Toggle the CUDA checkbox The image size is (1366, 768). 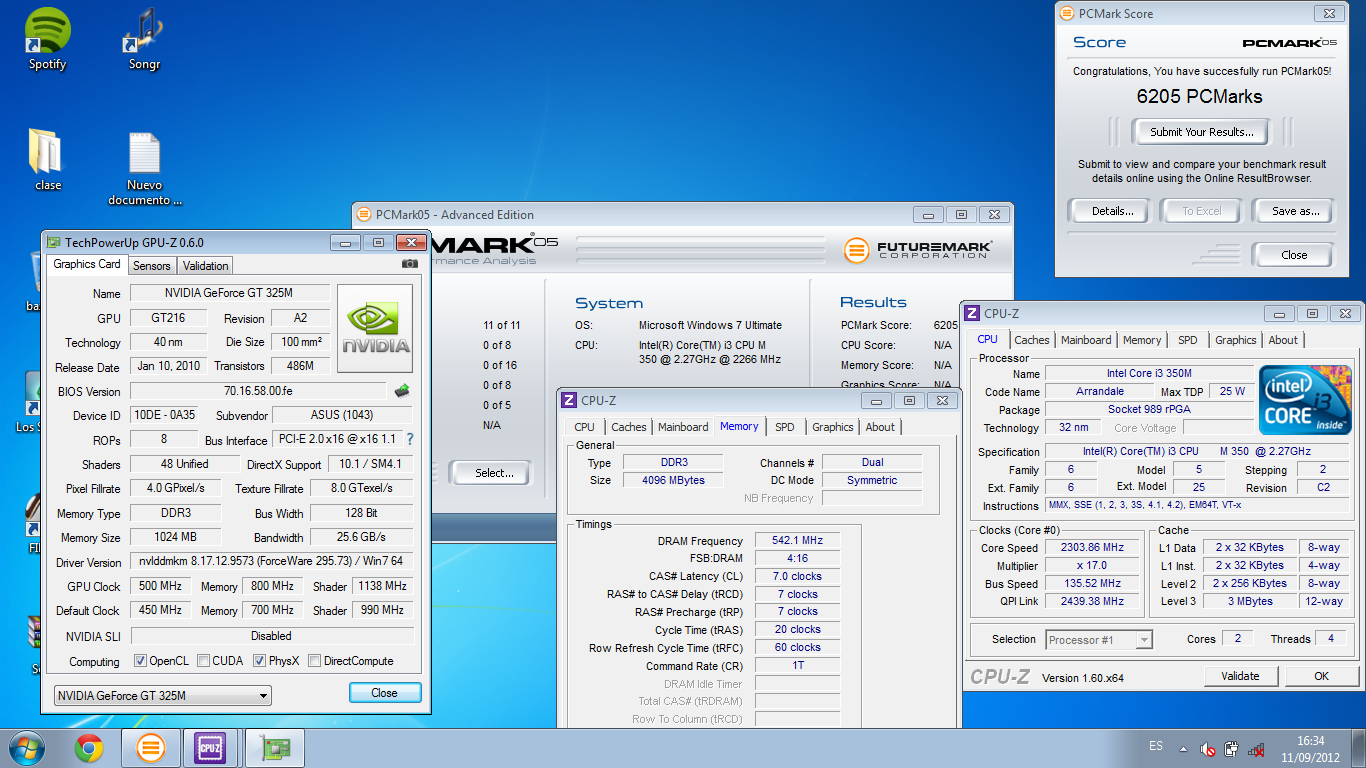click(204, 661)
